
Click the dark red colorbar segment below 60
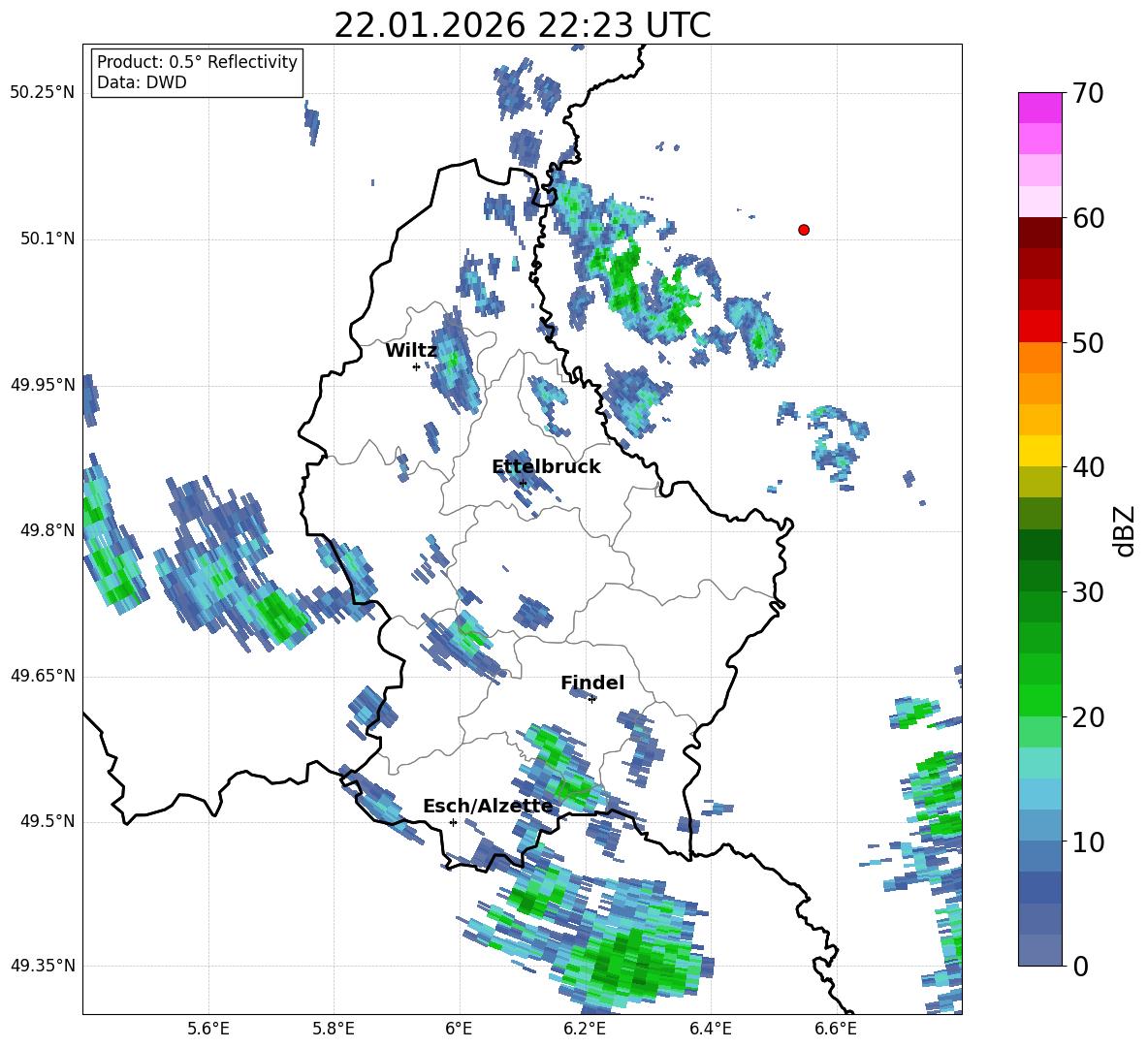tap(1039, 233)
